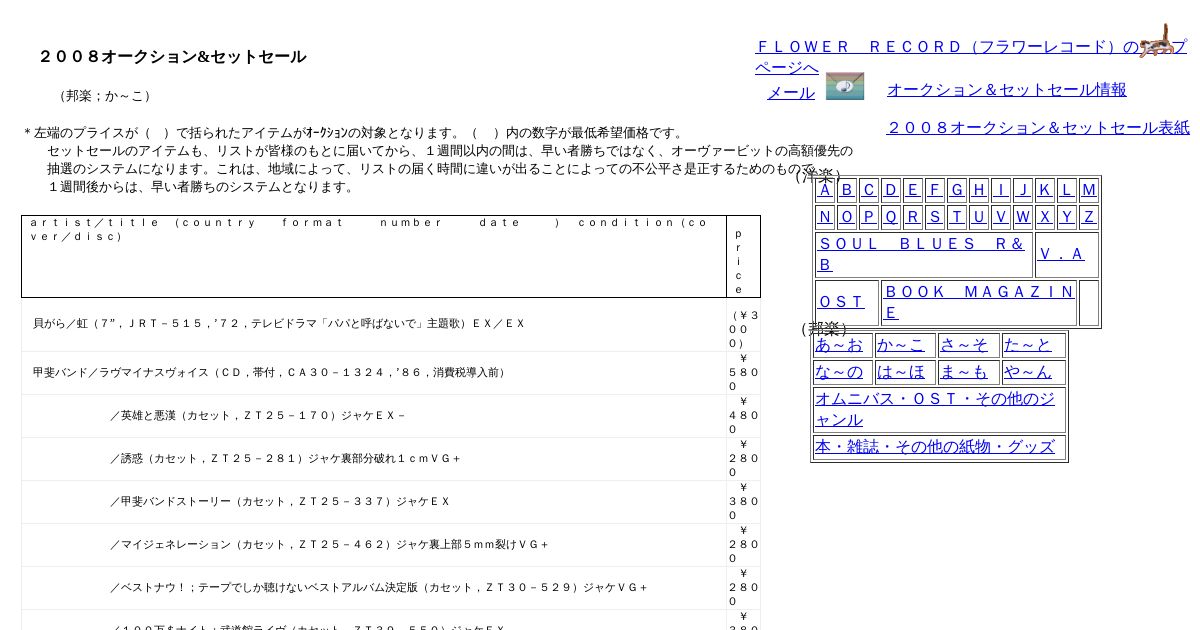
Task: Go to letter C index
Action: tap(869, 190)
